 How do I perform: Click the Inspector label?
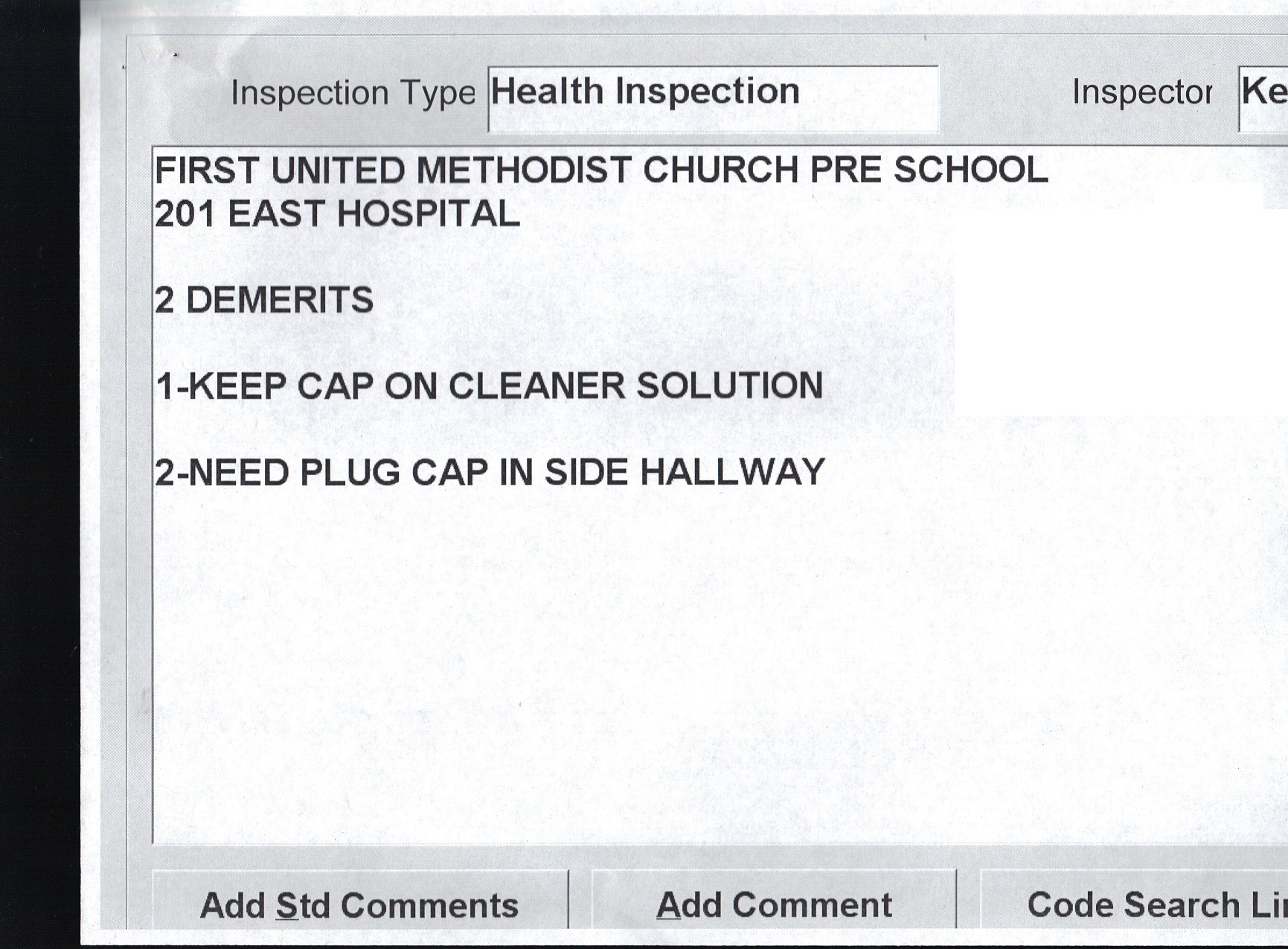1141,92
